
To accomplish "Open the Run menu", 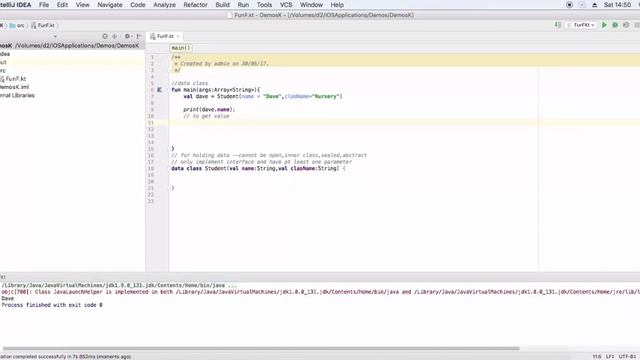I will click(x=243, y=5).
